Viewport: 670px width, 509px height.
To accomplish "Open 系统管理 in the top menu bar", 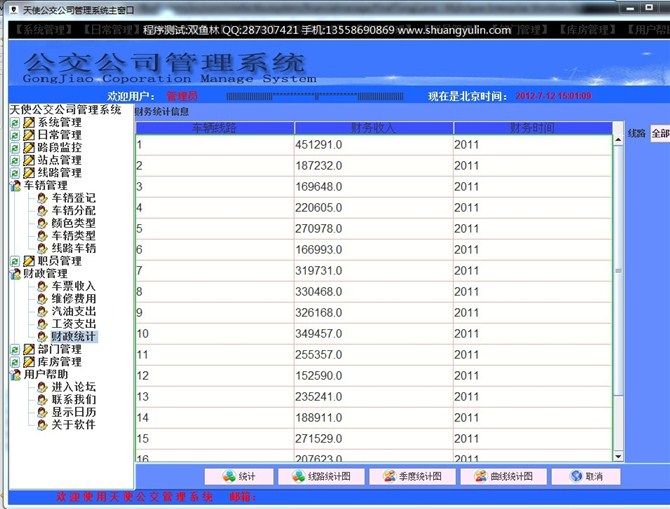I will tap(43, 31).
